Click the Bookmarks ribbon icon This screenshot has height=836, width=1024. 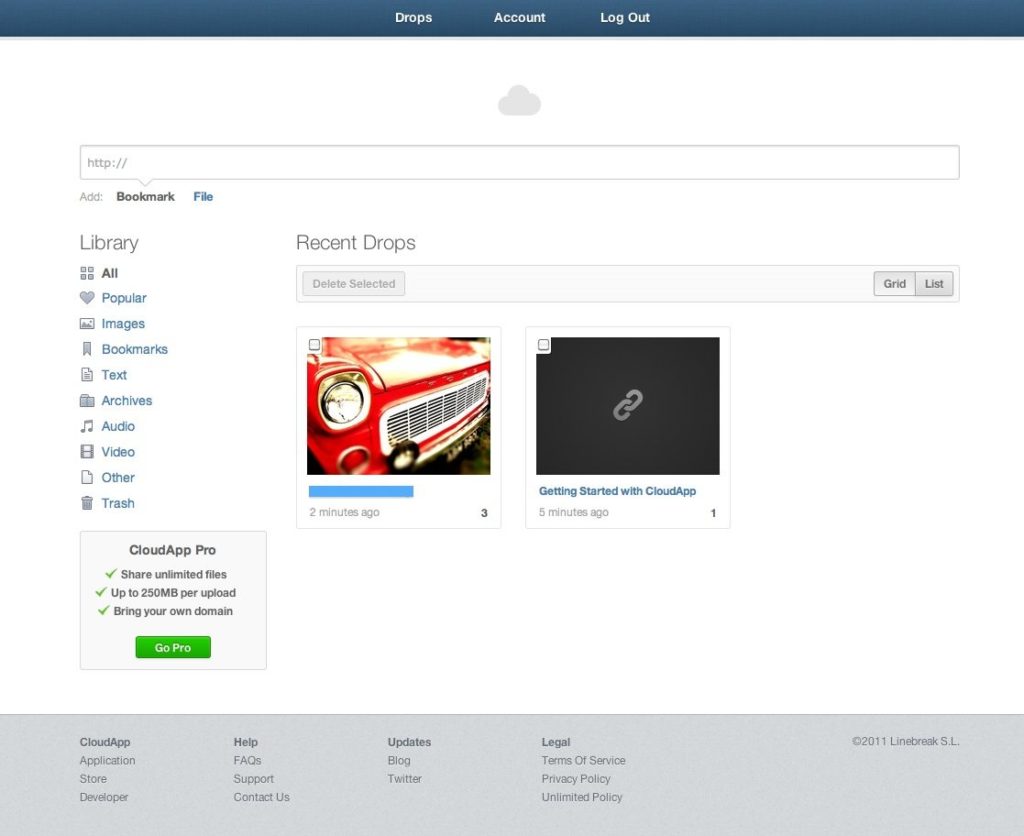click(87, 349)
